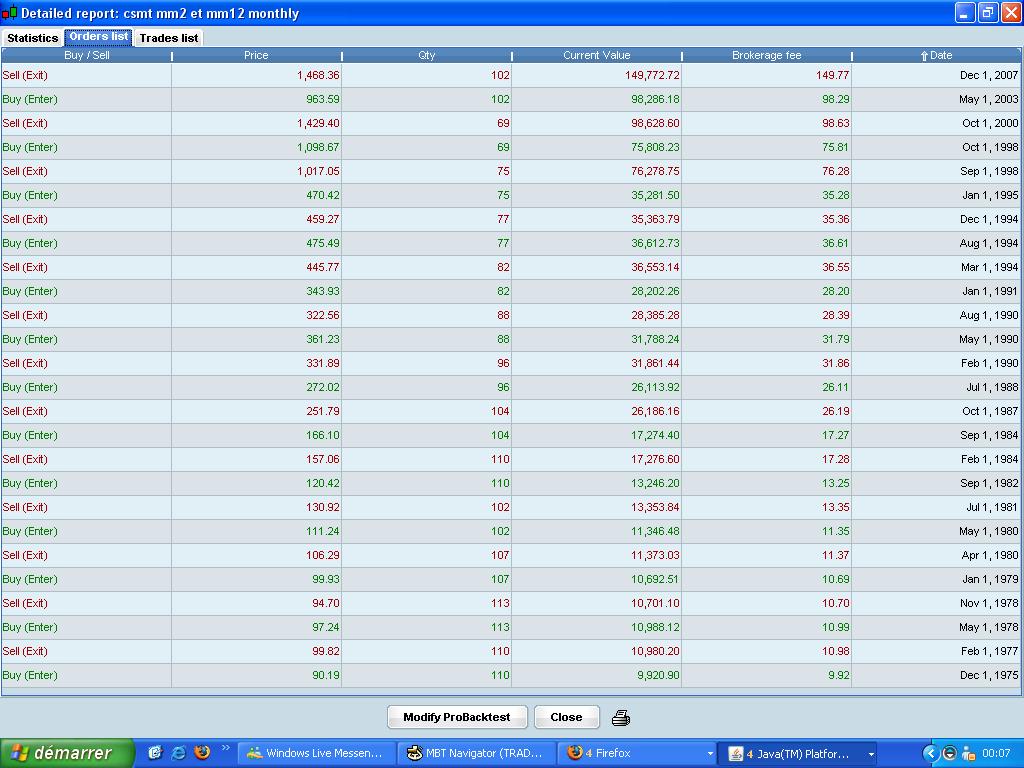
Task: Select price cell 94.70
Action: coord(256,603)
